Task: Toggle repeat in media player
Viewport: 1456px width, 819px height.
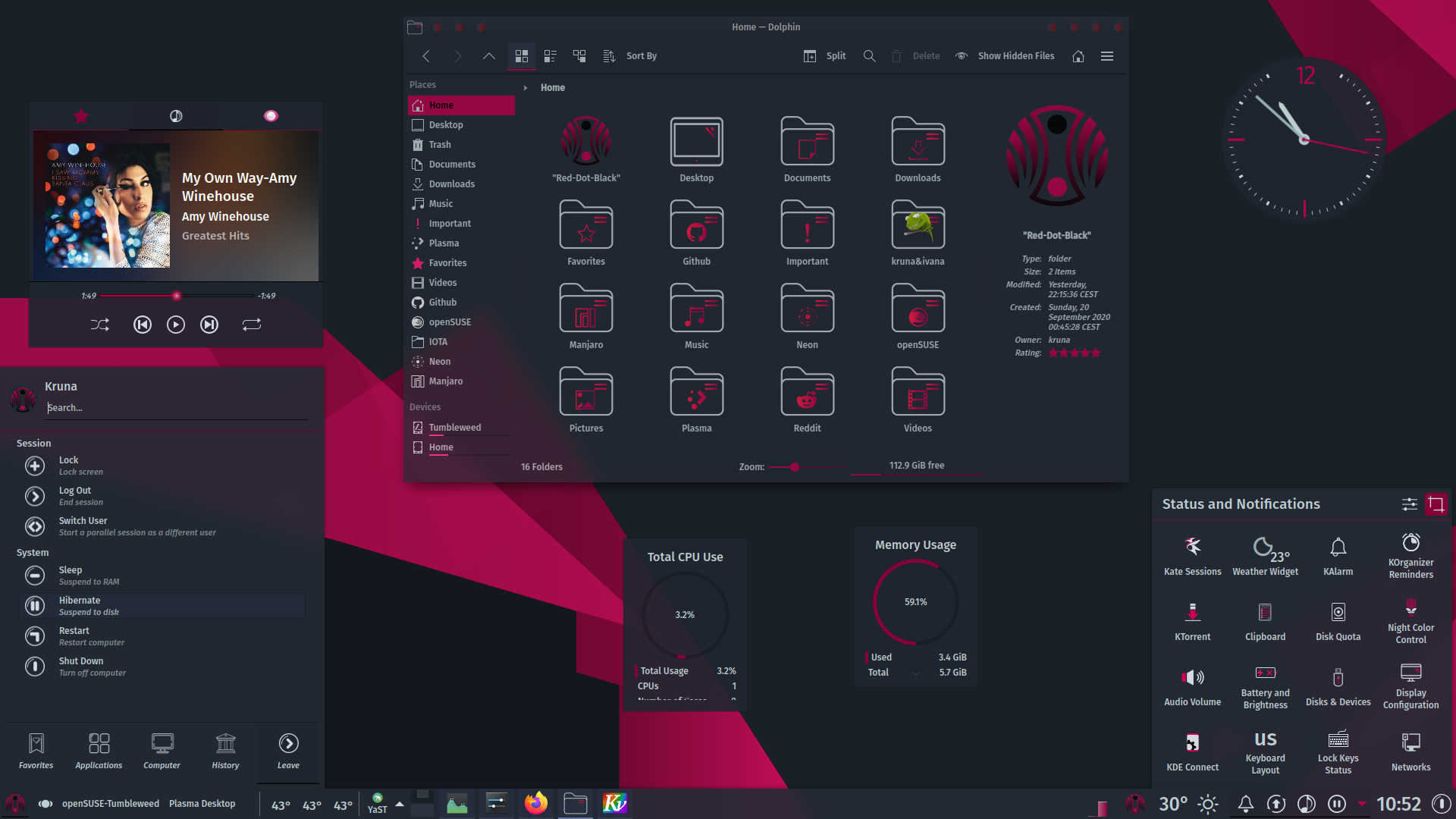Action: (252, 325)
